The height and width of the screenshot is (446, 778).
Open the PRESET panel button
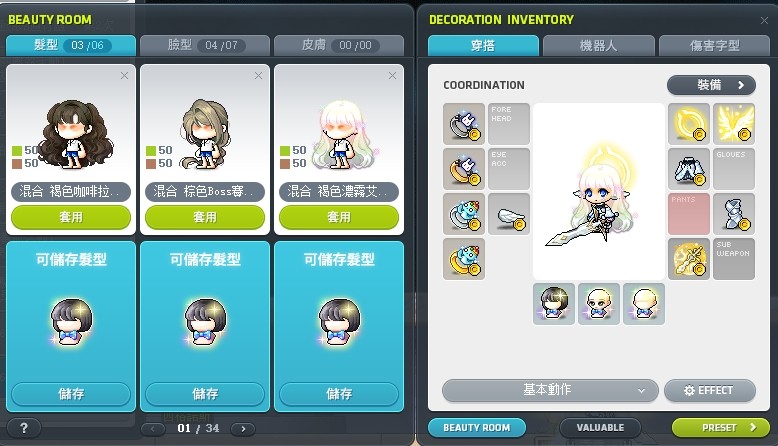tap(720, 428)
